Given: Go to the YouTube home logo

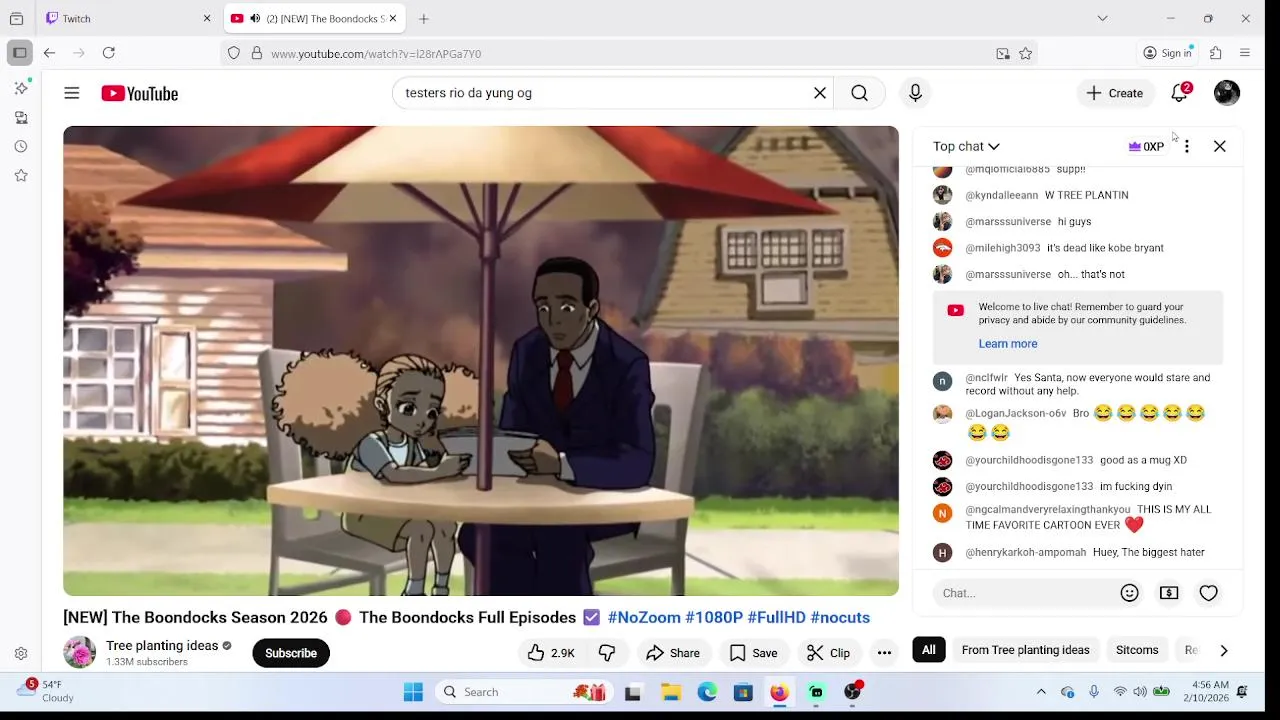Looking at the screenshot, I should point(139,93).
